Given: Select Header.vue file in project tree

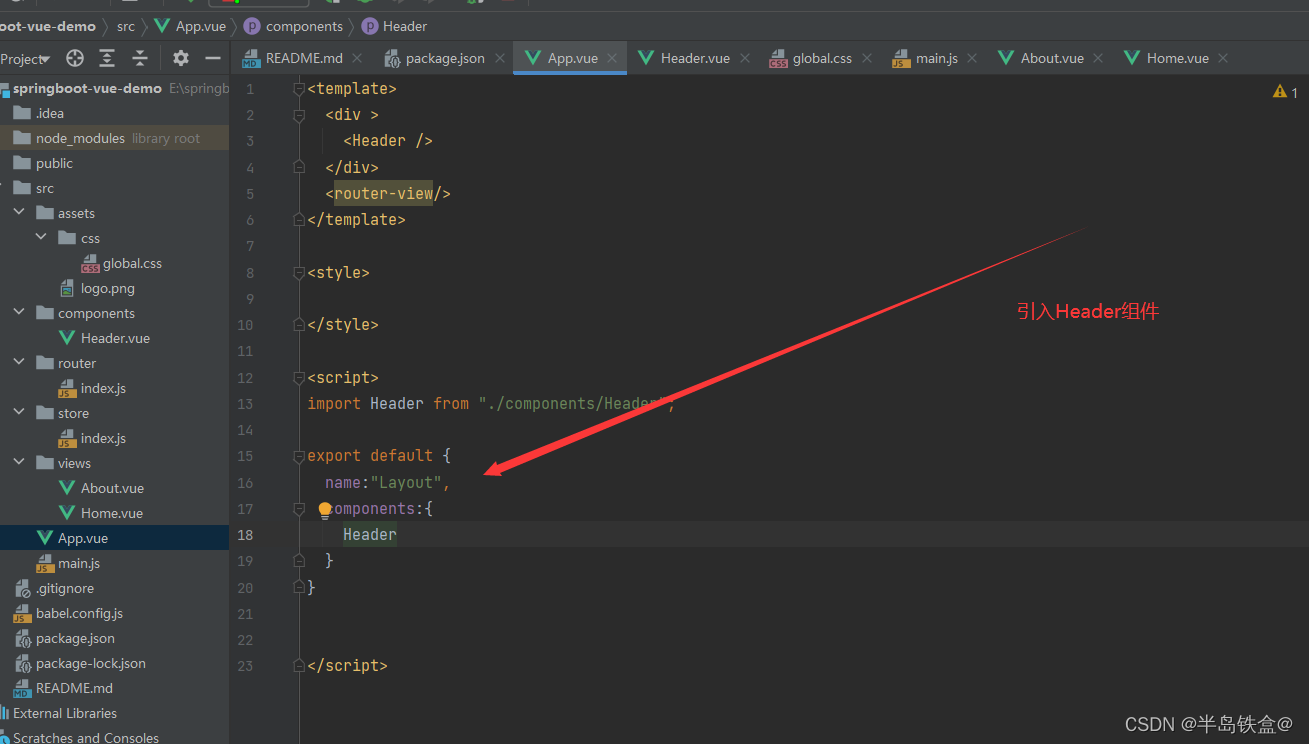Looking at the screenshot, I should [114, 338].
